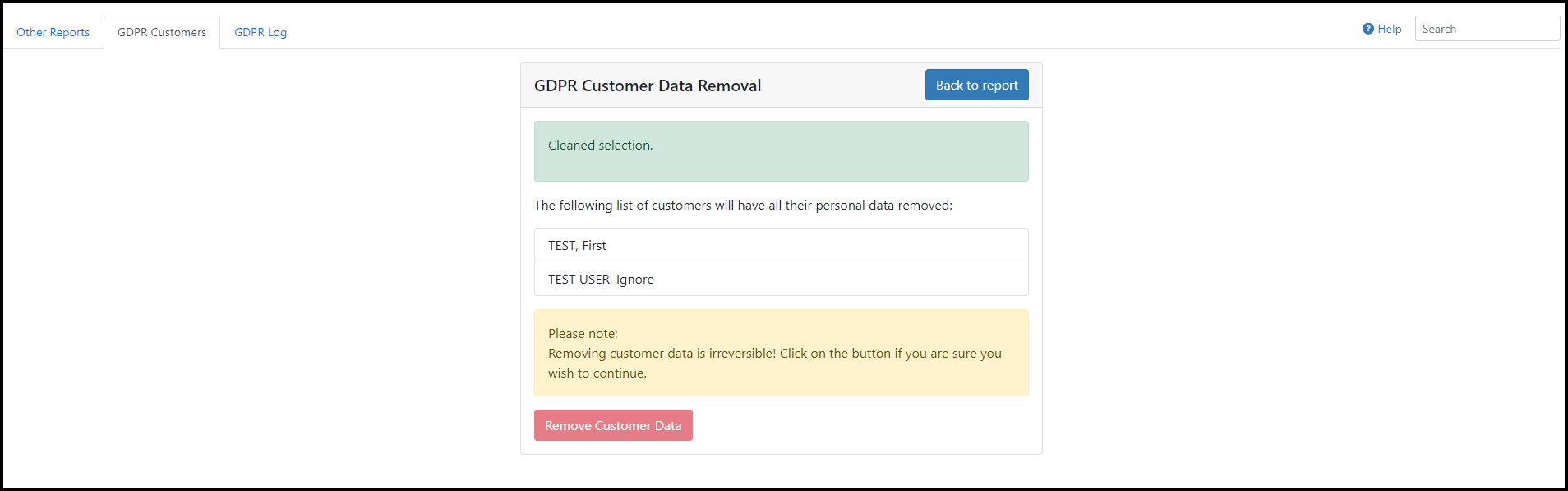1568x491 pixels.
Task: Click the Remove Customer Data button
Action: click(613, 425)
